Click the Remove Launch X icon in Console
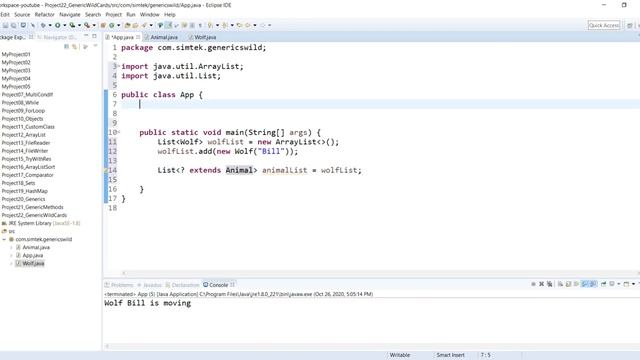The image size is (640, 360). pyautogui.click(x=542, y=284)
